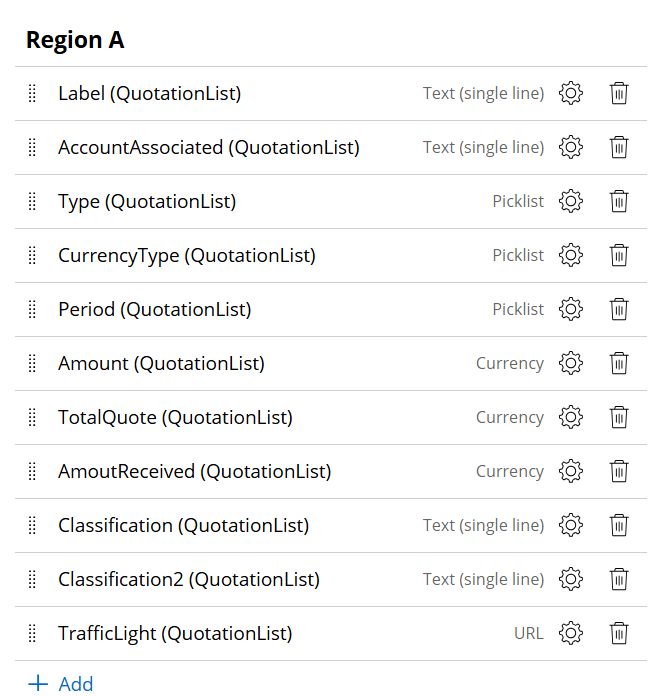Viewport: 670px width, 696px height.
Task: Open settings gear for Classification field
Action: tap(571, 525)
